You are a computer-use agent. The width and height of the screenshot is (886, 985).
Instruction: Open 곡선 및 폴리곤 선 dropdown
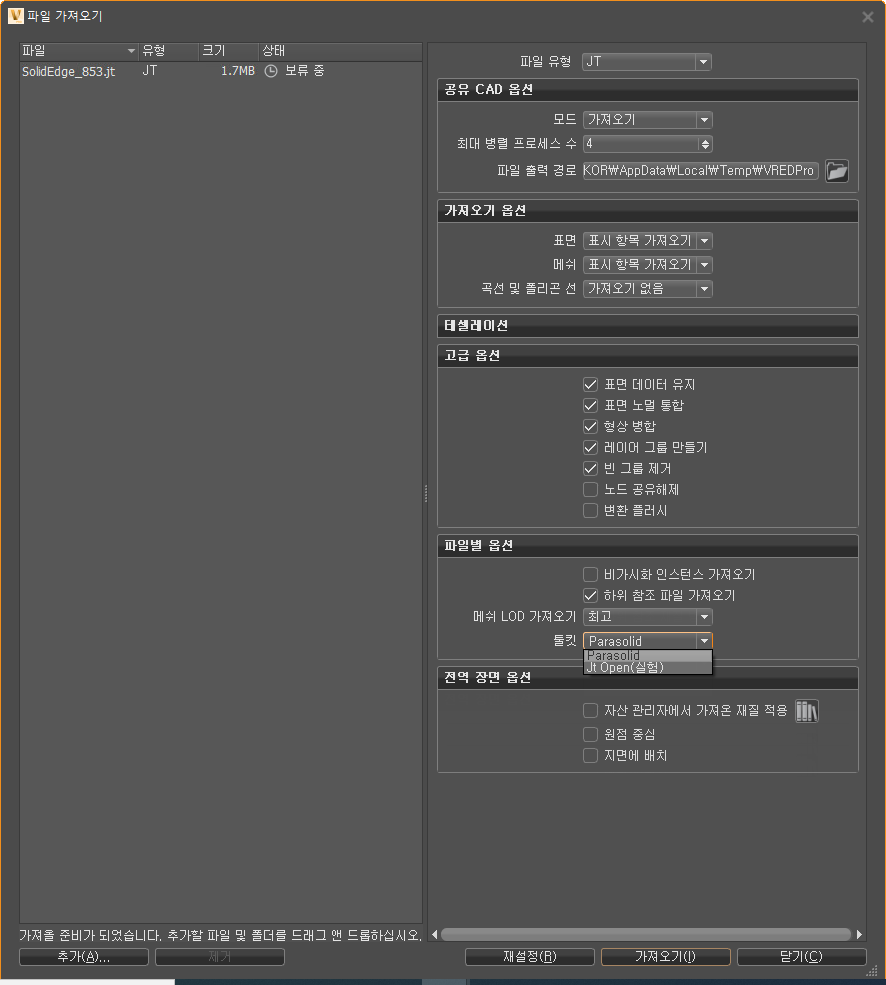tap(647, 288)
